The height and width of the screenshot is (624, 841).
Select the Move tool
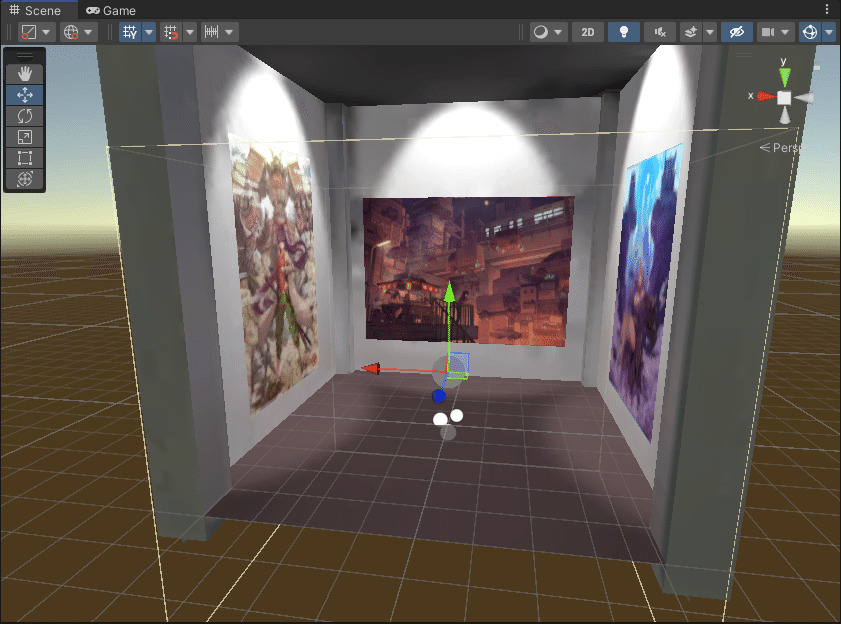tap(25, 95)
